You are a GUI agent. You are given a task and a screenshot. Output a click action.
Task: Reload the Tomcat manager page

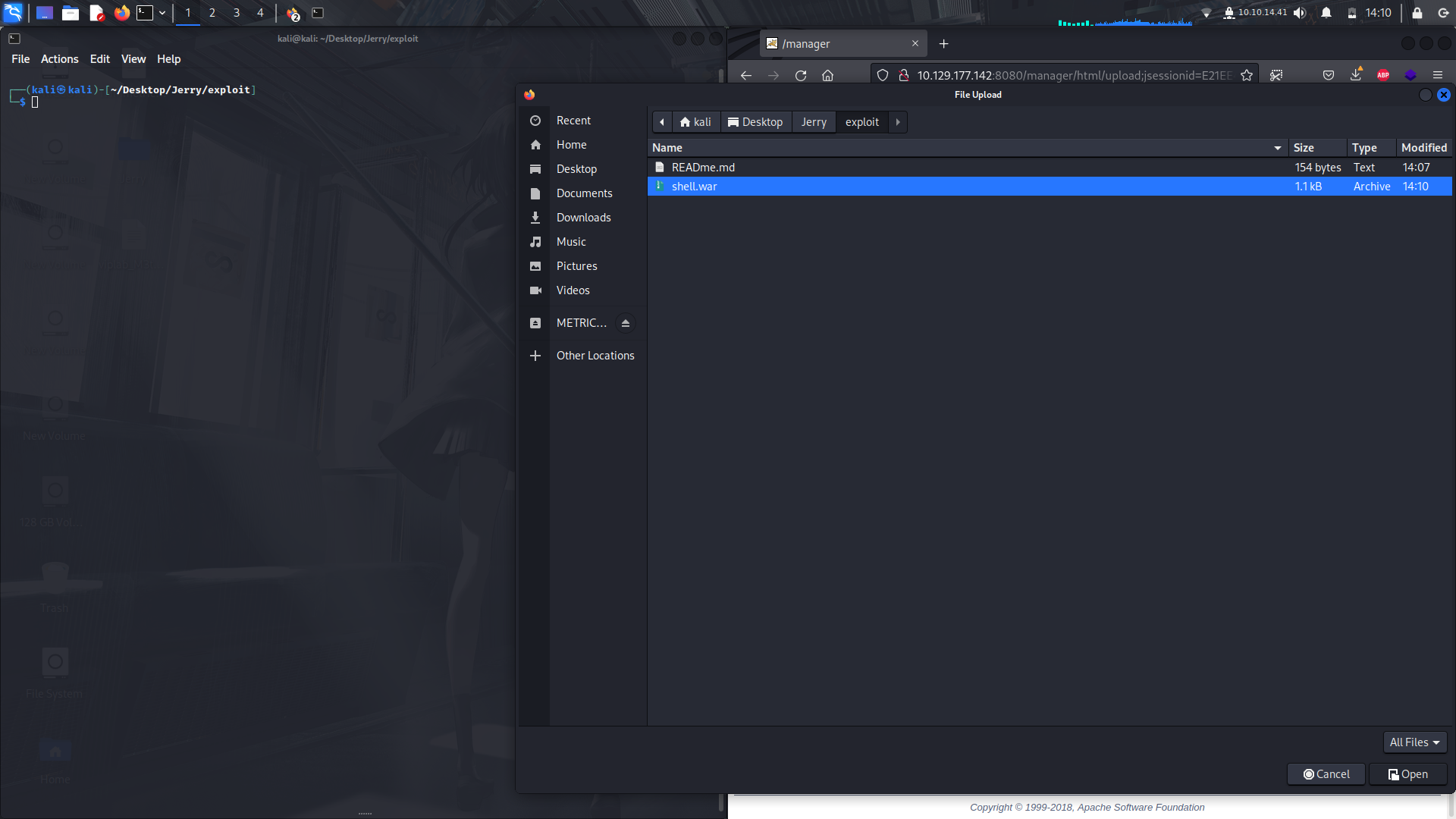click(x=800, y=75)
